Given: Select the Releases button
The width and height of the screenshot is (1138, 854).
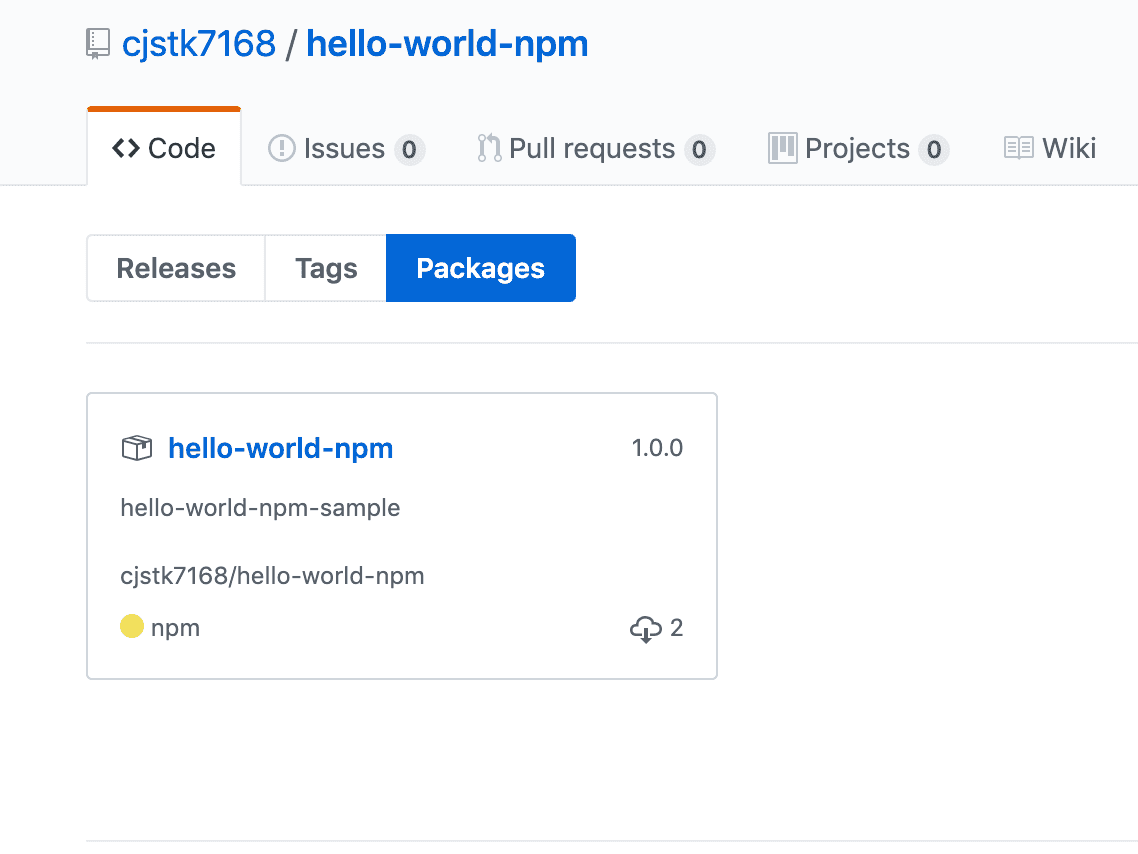Looking at the screenshot, I should point(176,268).
